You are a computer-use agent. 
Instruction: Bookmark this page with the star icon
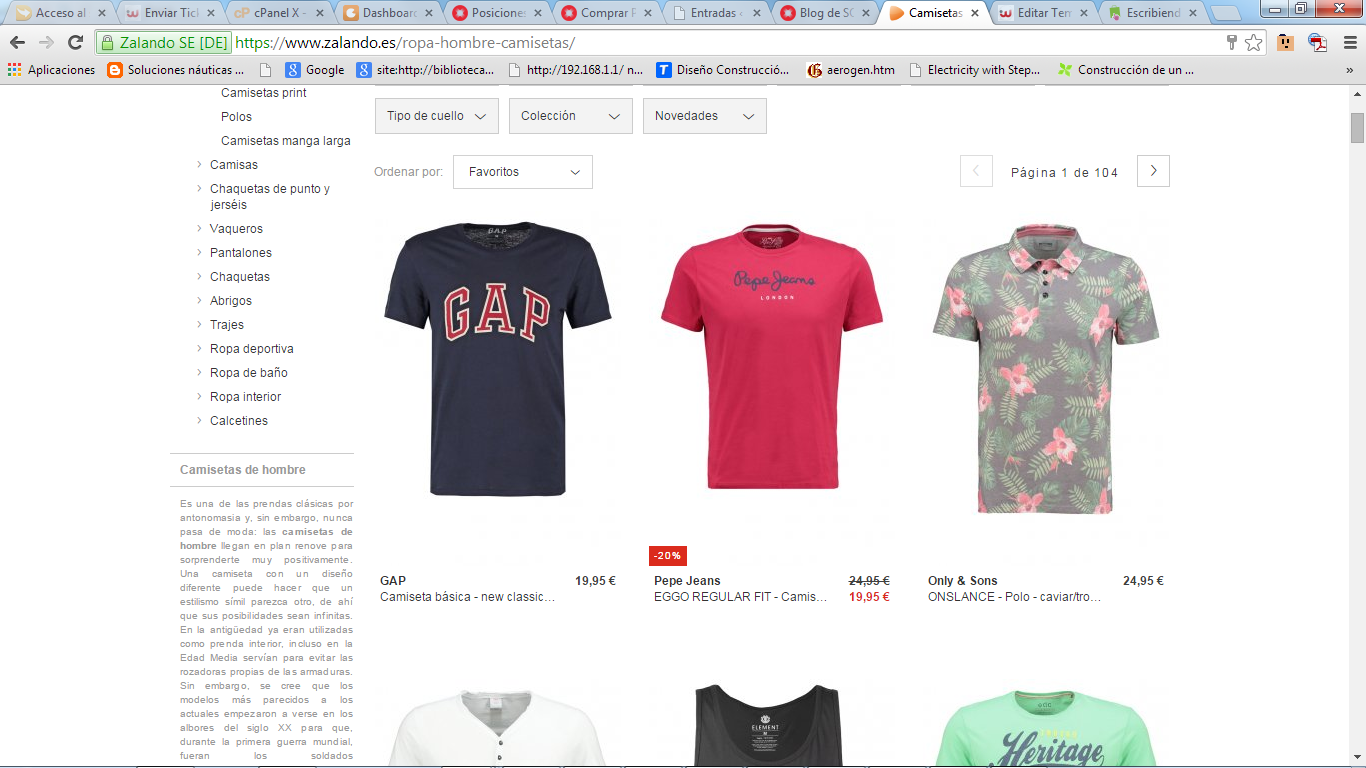(1254, 43)
